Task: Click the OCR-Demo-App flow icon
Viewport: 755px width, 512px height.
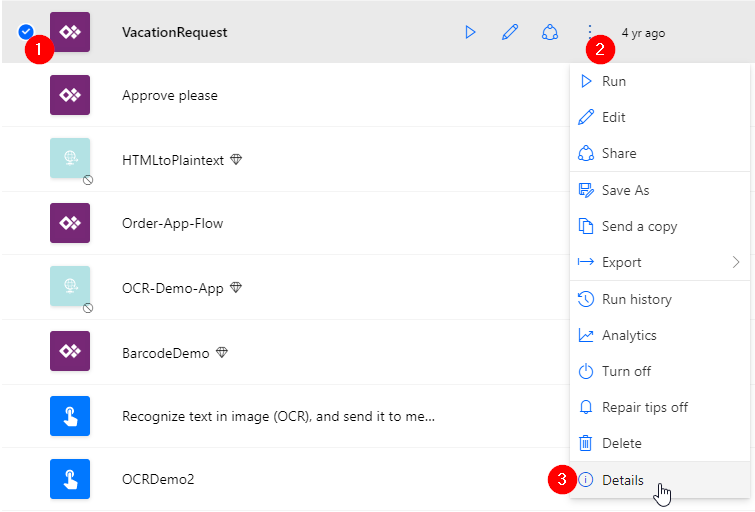Action: 70,286
